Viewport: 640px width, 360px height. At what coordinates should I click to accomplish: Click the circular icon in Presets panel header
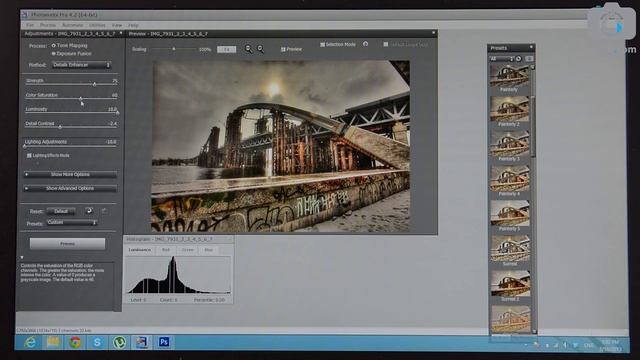[518, 59]
